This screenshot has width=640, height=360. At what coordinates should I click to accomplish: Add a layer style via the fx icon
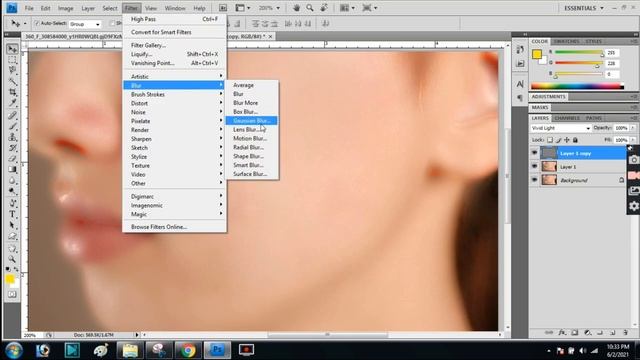pyautogui.click(x=562, y=333)
